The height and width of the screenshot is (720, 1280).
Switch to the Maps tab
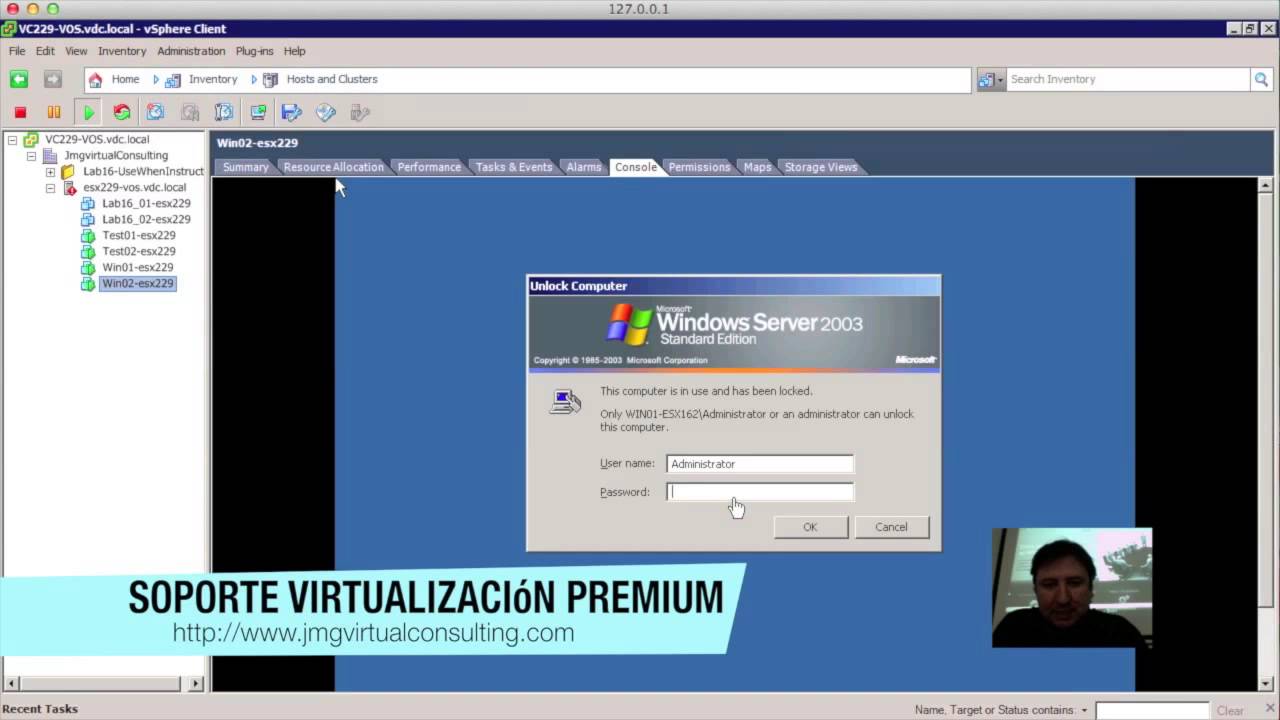click(757, 167)
